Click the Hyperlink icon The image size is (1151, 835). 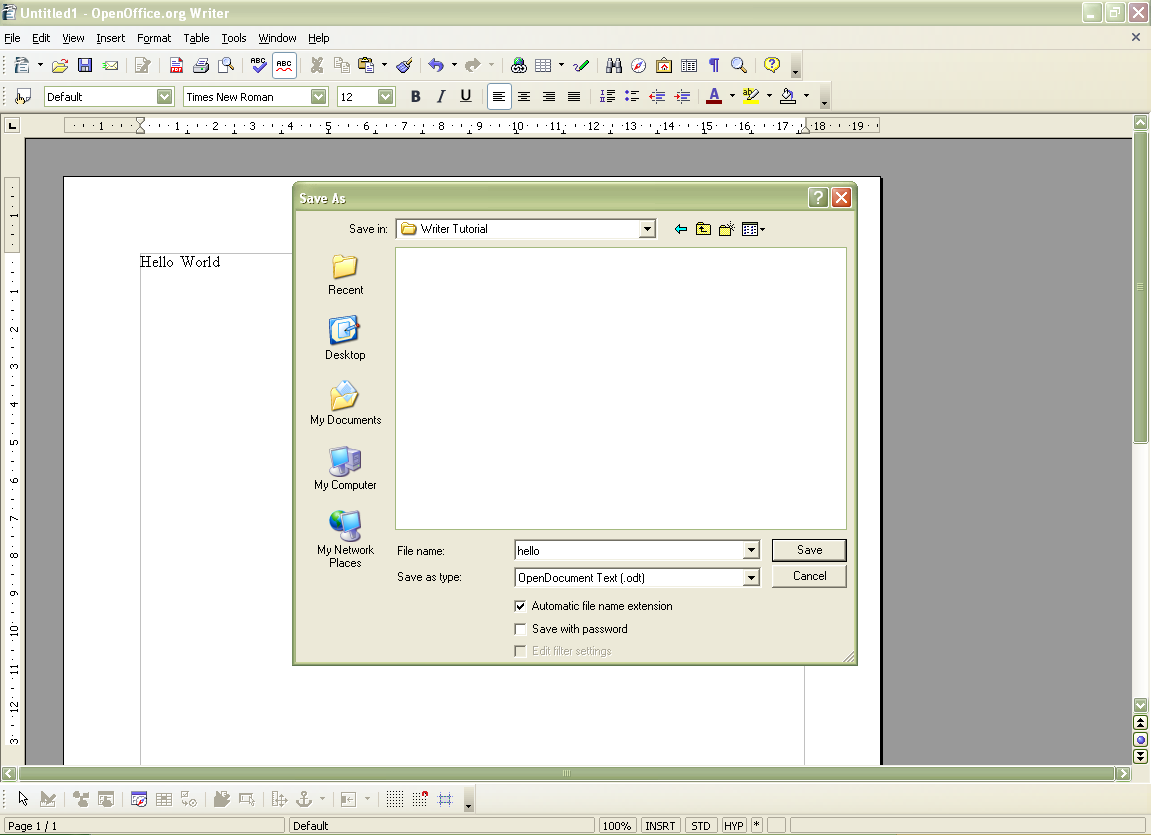(x=519, y=65)
